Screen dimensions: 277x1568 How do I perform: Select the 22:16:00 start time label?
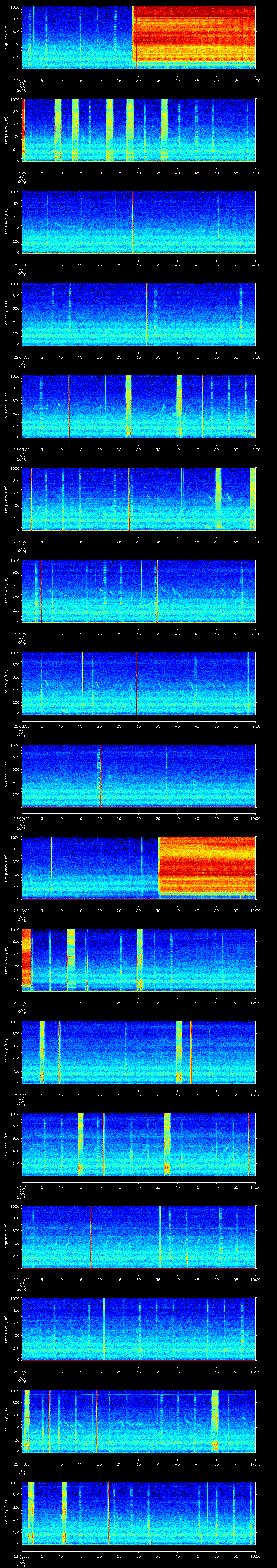pyautogui.click(x=21, y=1463)
